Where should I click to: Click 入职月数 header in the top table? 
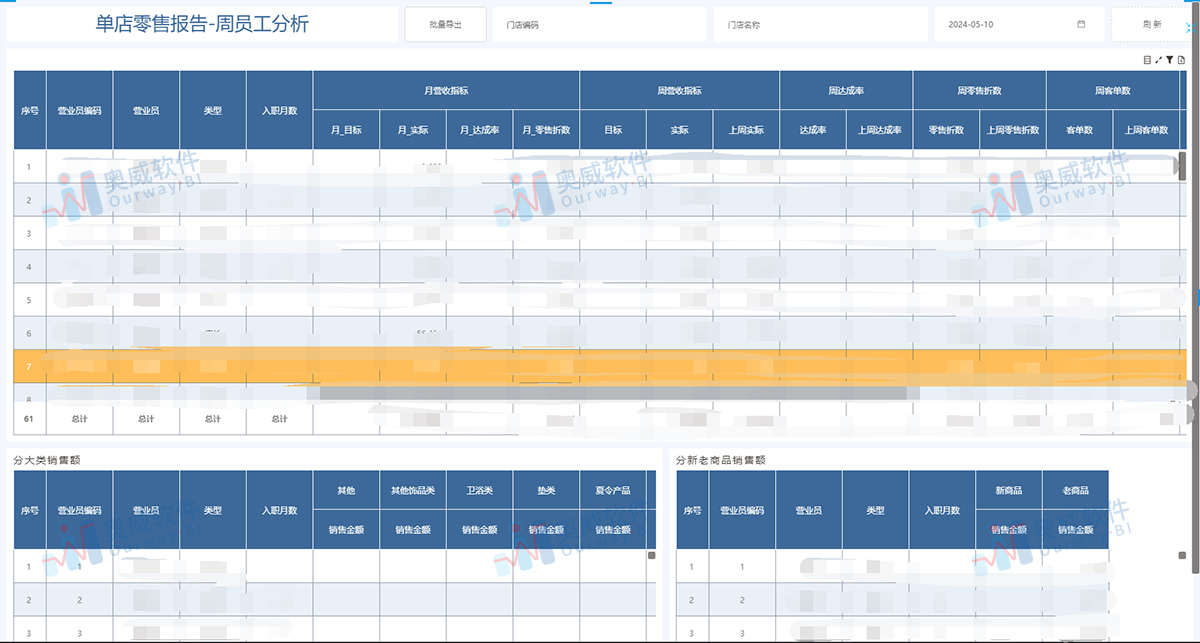pos(280,110)
